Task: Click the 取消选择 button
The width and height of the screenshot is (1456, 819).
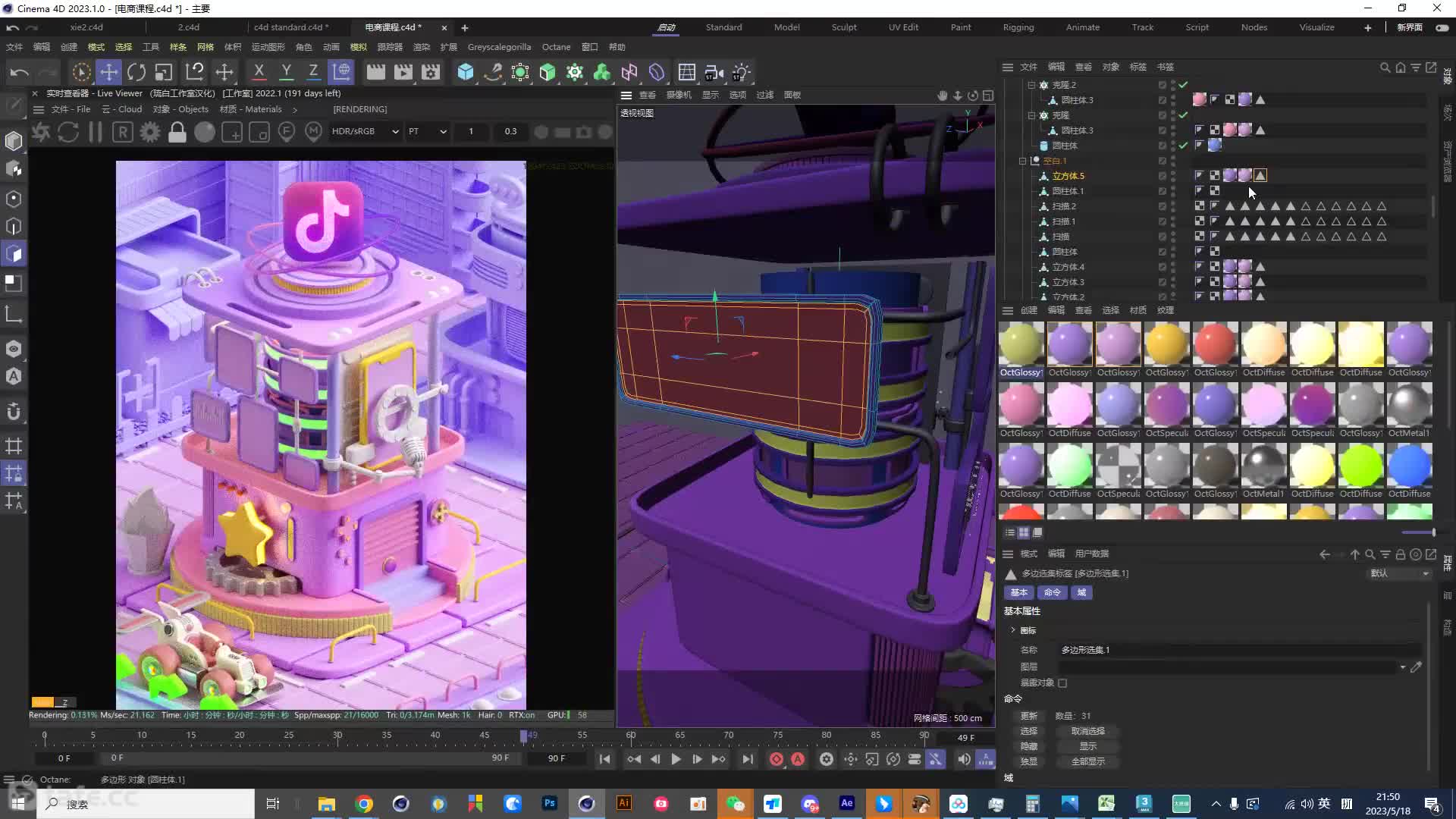Action: click(1088, 731)
